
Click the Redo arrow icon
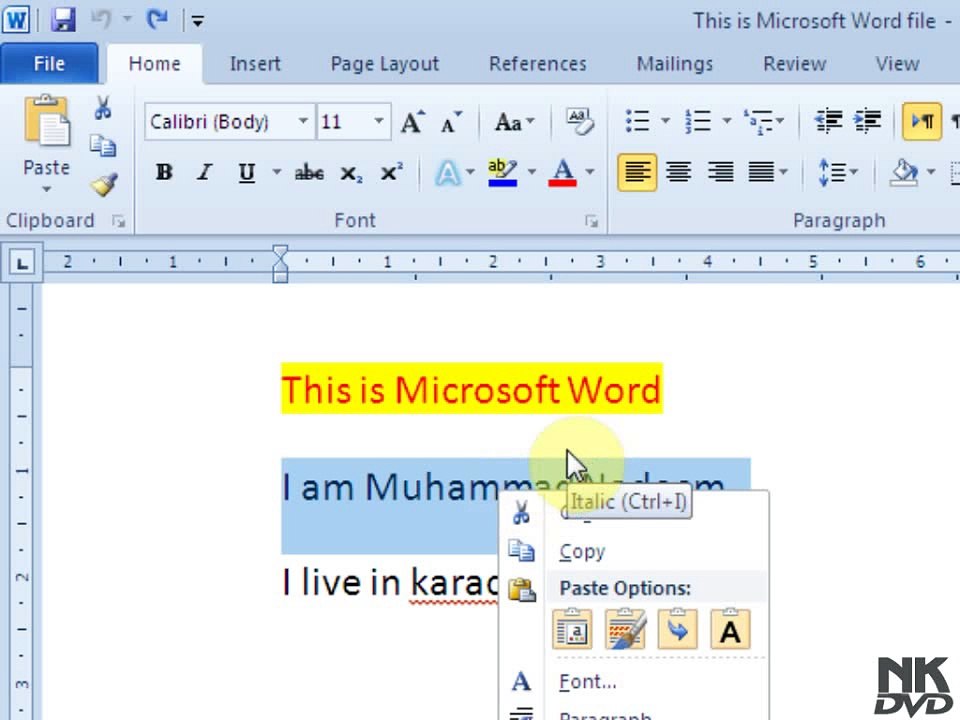(157, 20)
